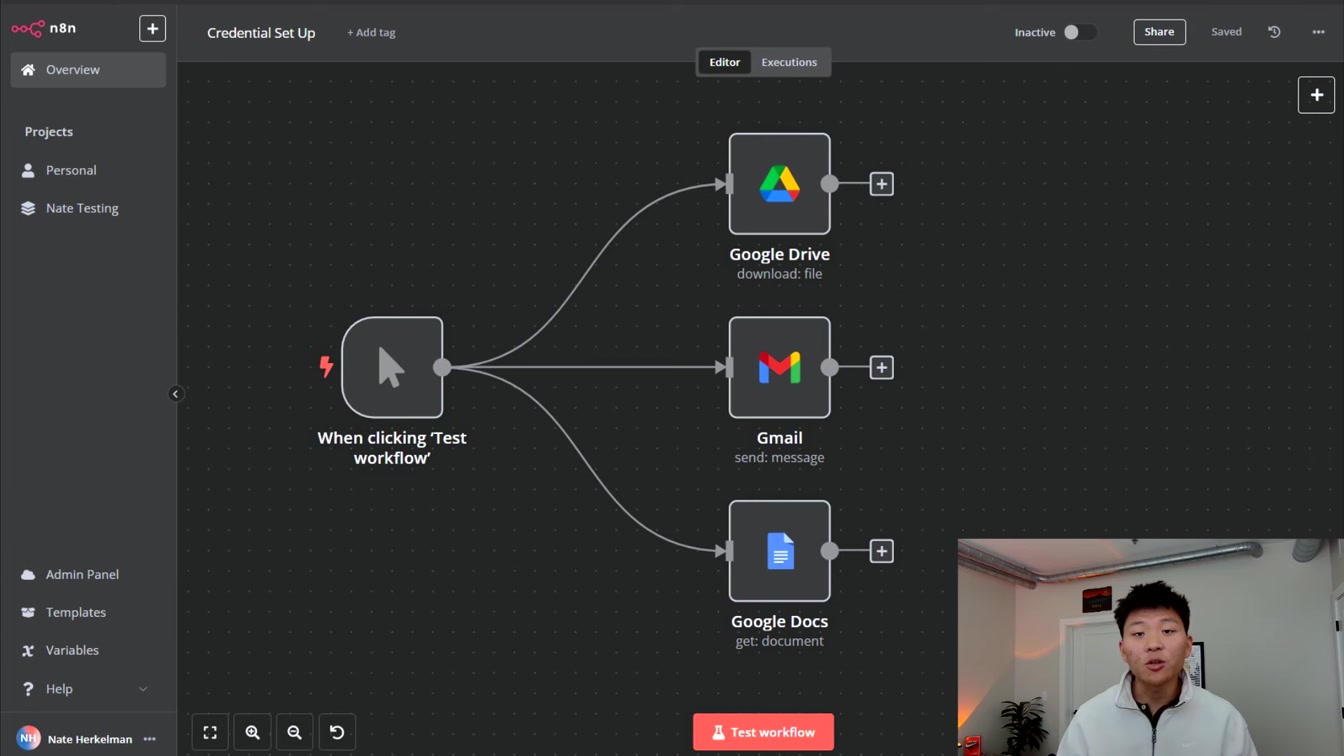Click the Nate Testing layers icon

tap(28, 208)
